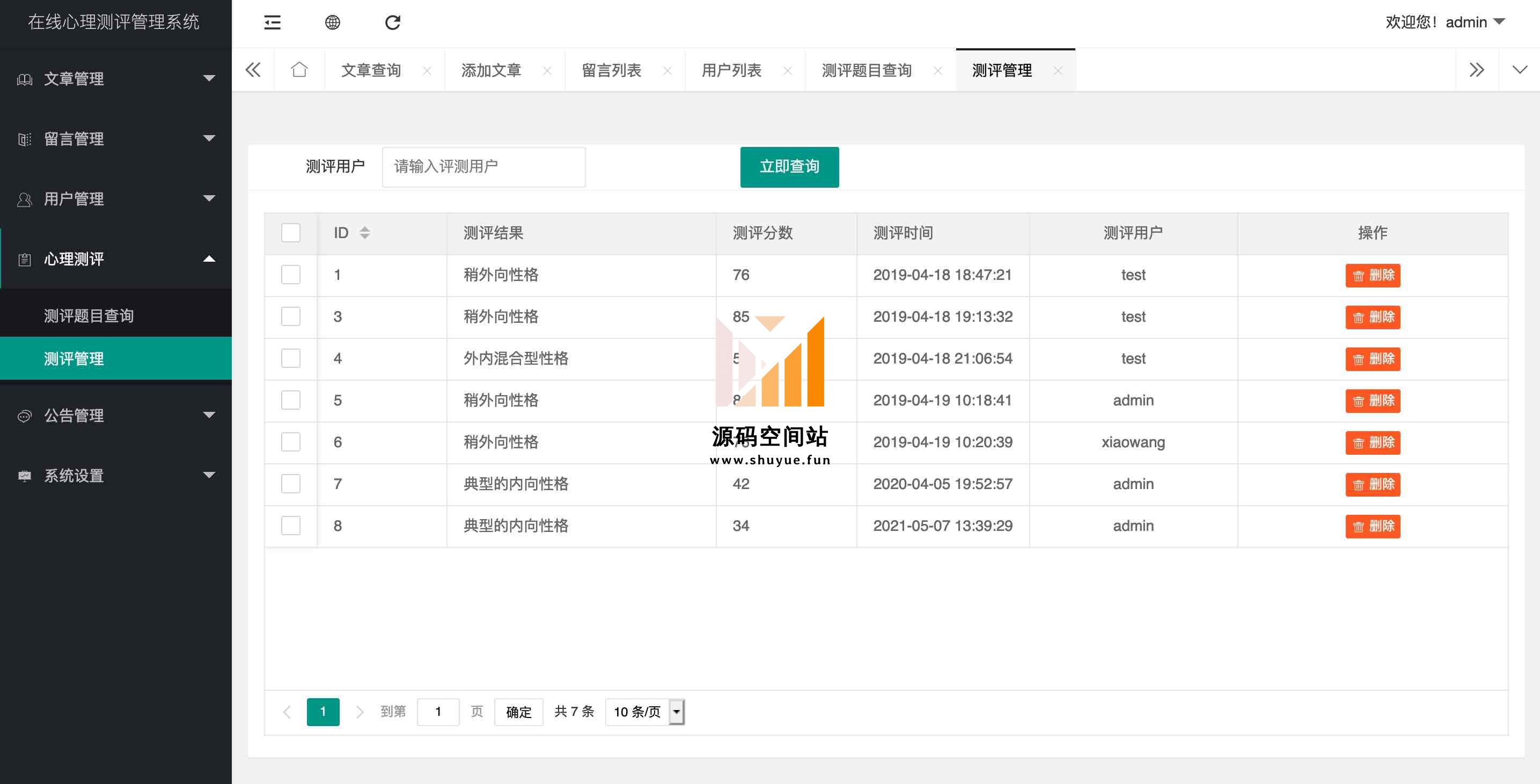Close the 添加文章 tab
This screenshot has height=784, width=1540.
tap(547, 70)
